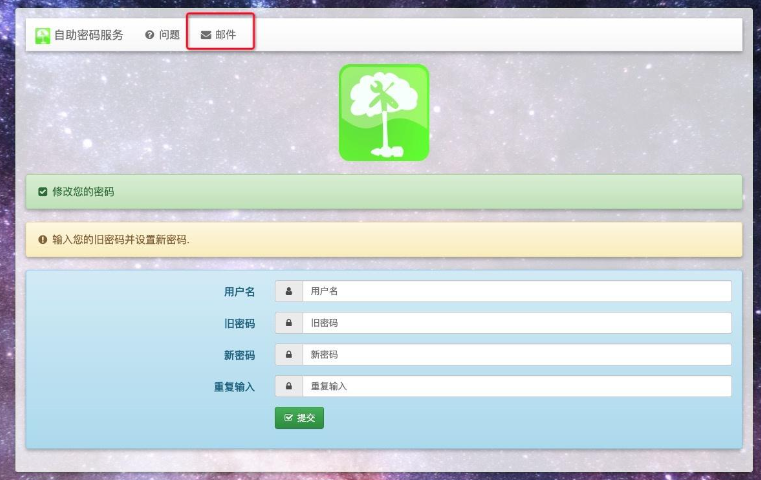761x480 pixels.
Task: Click the 重复输入 form label
Action: (234, 387)
